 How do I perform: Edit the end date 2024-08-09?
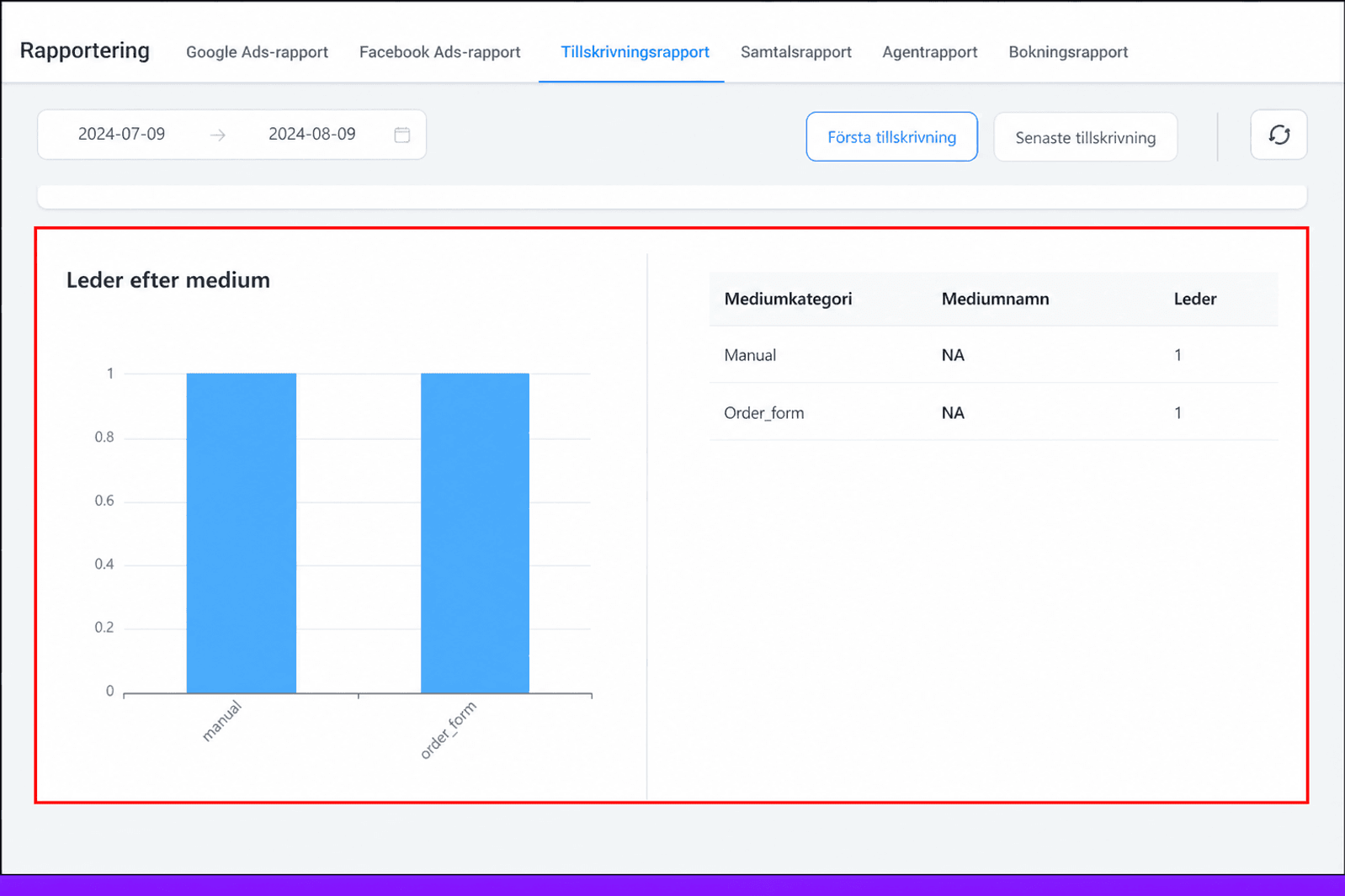tap(311, 134)
